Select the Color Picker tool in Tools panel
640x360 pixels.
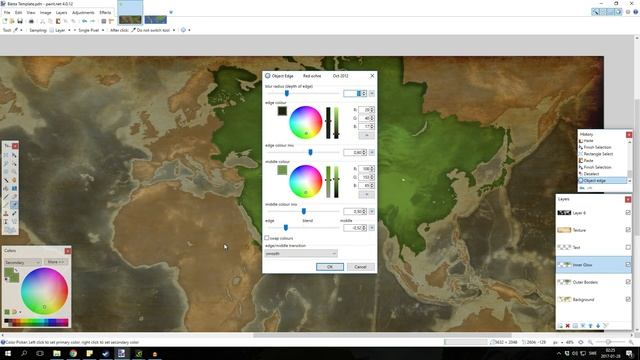(14, 204)
